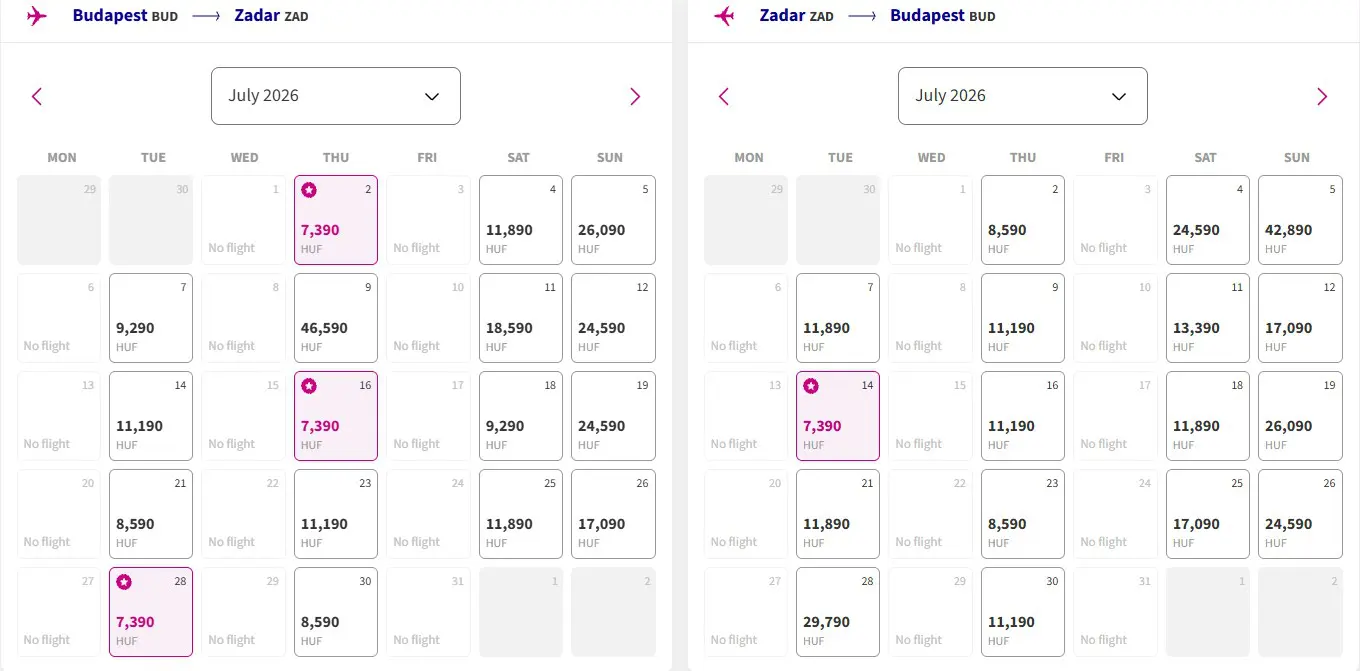
Task: Open the outbound July 2026 month dropdown
Action: point(336,96)
